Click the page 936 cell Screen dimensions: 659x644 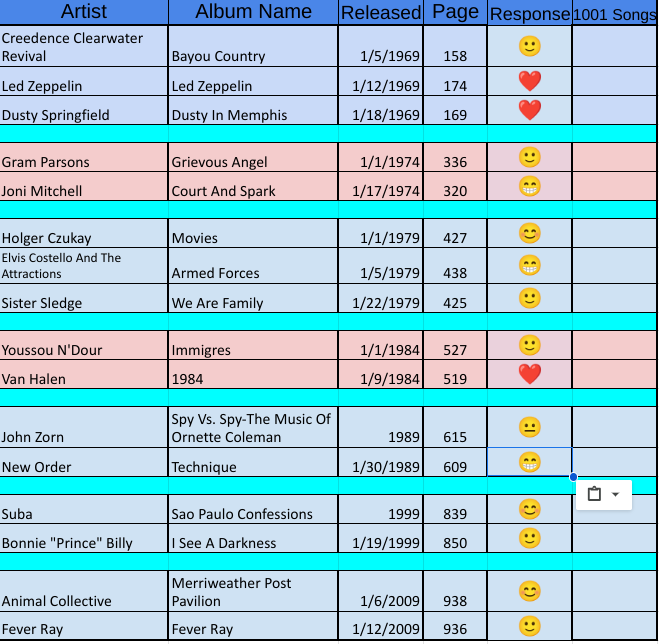tap(455, 626)
